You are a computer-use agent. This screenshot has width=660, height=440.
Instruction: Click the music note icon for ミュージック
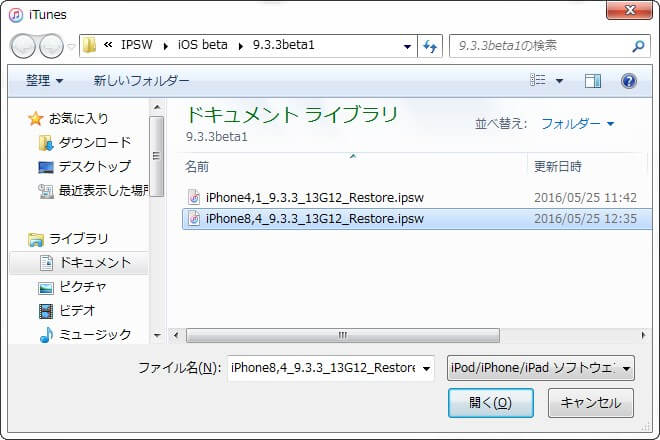pos(46,335)
